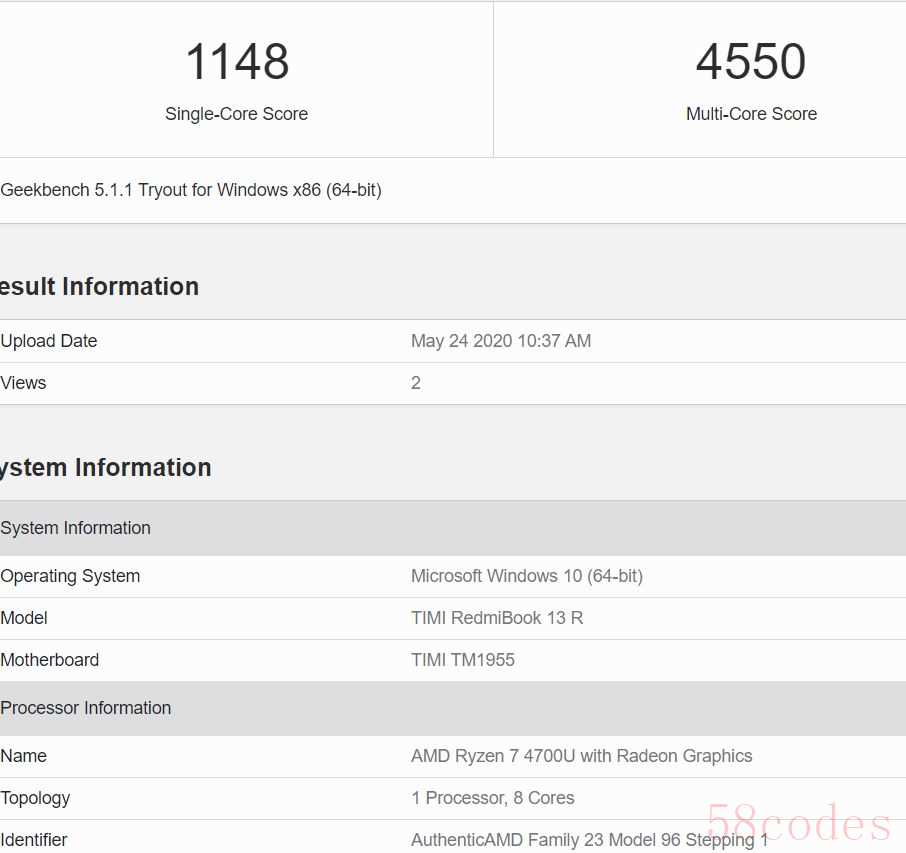The width and height of the screenshot is (906, 853).
Task: Click the "Single-Core Score" label
Action: pyautogui.click(x=236, y=114)
